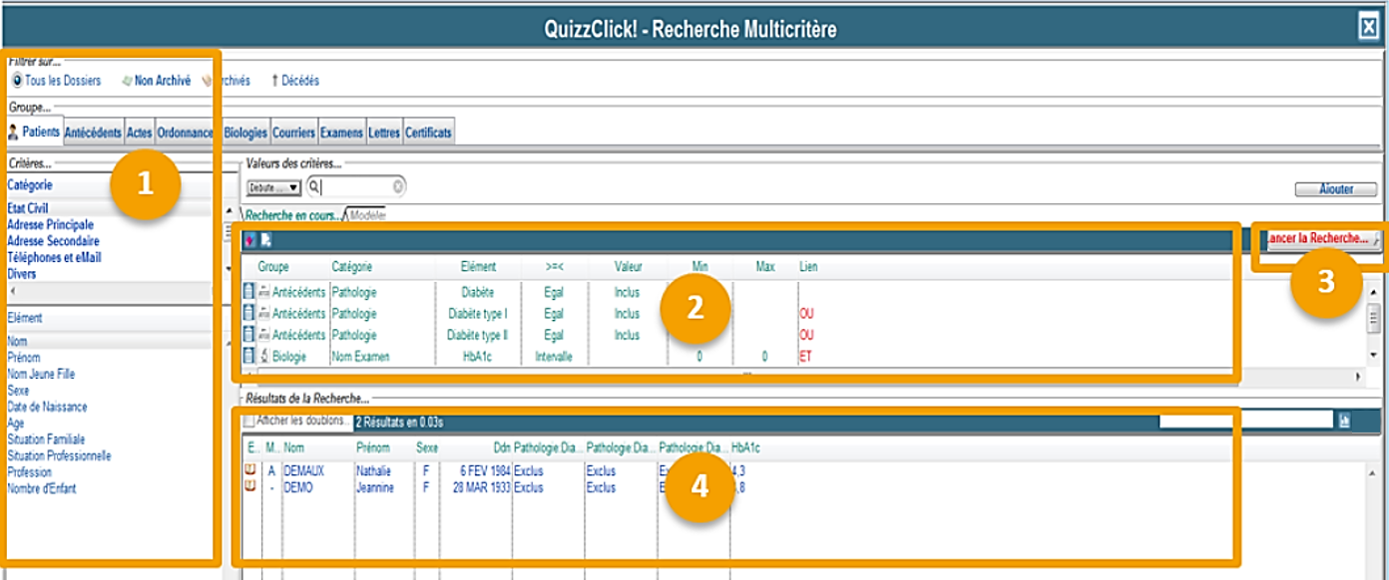The width and height of the screenshot is (1389, 580).
Task: Open the Certificats tab
Action: click(x=428, y=133)
